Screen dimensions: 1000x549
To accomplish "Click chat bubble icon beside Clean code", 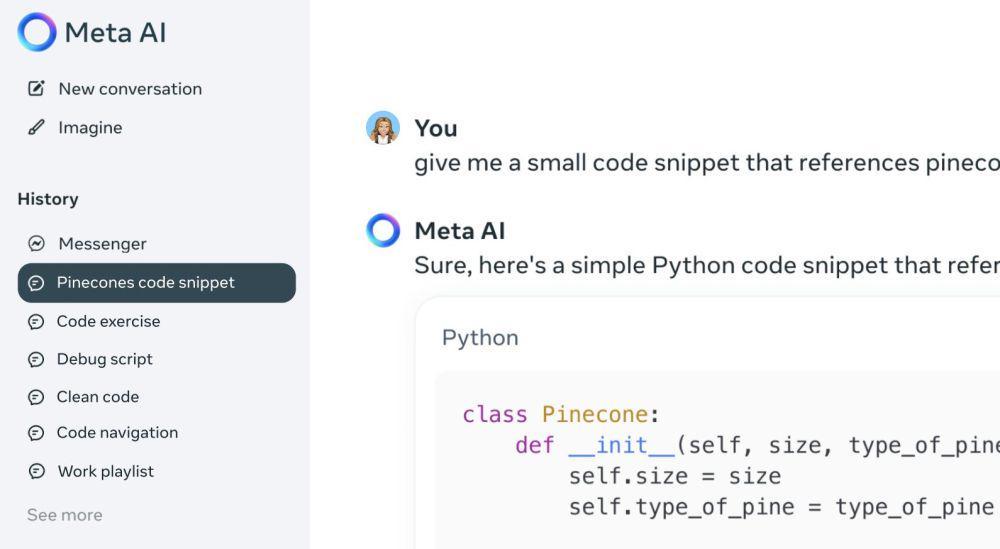I will point(36,397).
